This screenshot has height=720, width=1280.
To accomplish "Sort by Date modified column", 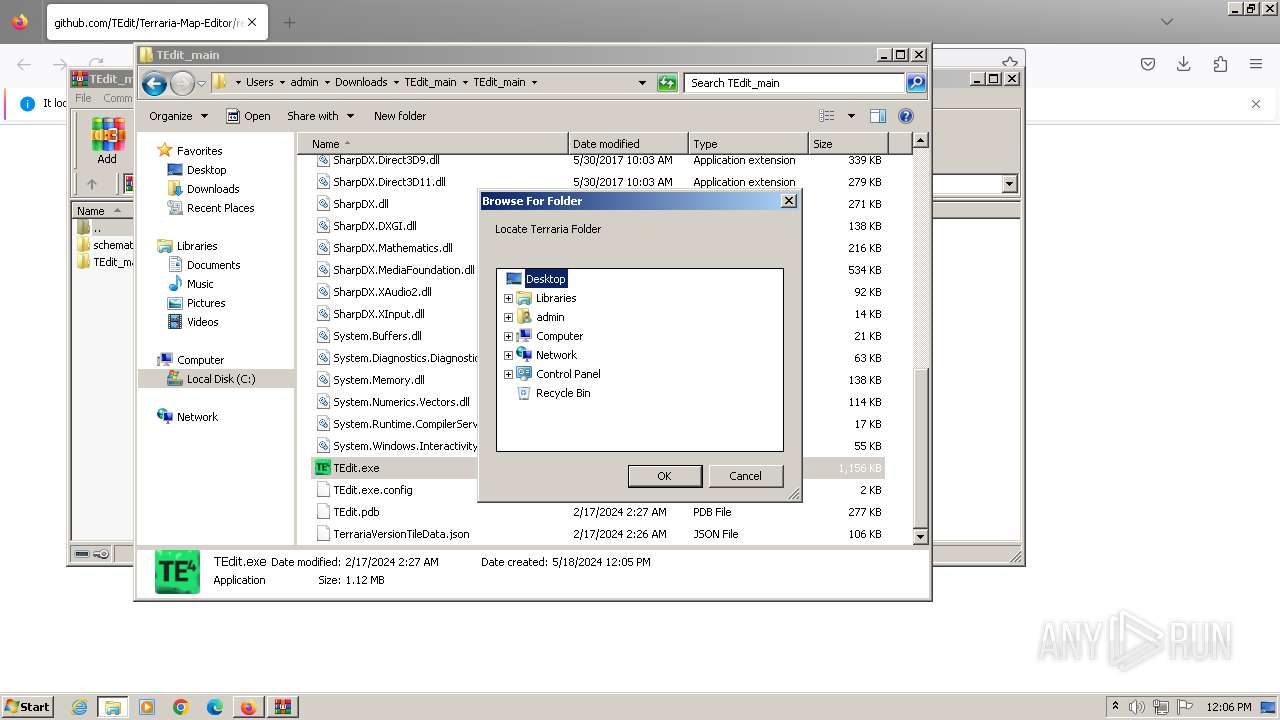I will pyautogui.click(x=628, y=144).
